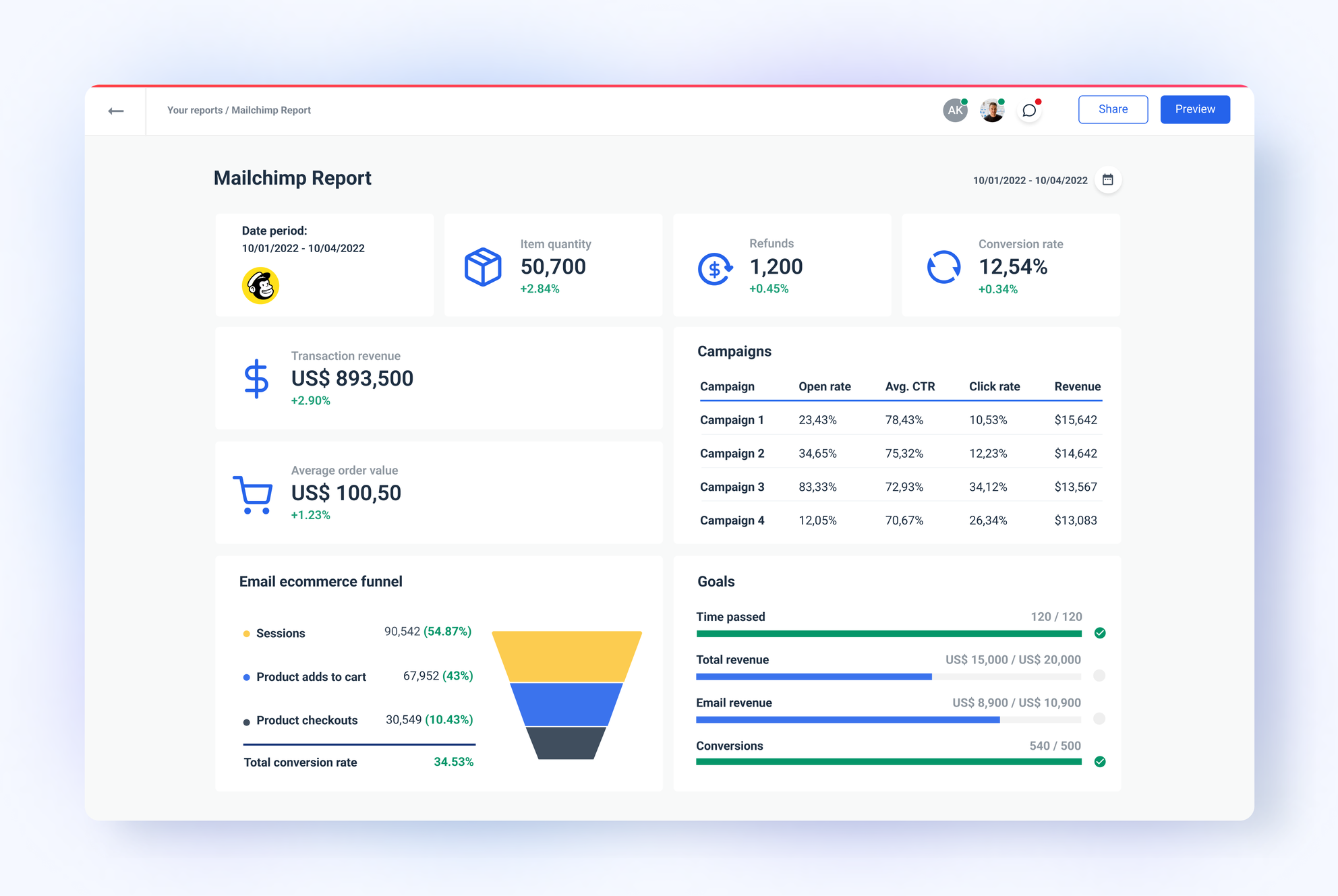Image resolution: width=1338 pixels, height=896 pixels.
Task: Navigate to Your reports breadcrumb
Action: point(195,110)
